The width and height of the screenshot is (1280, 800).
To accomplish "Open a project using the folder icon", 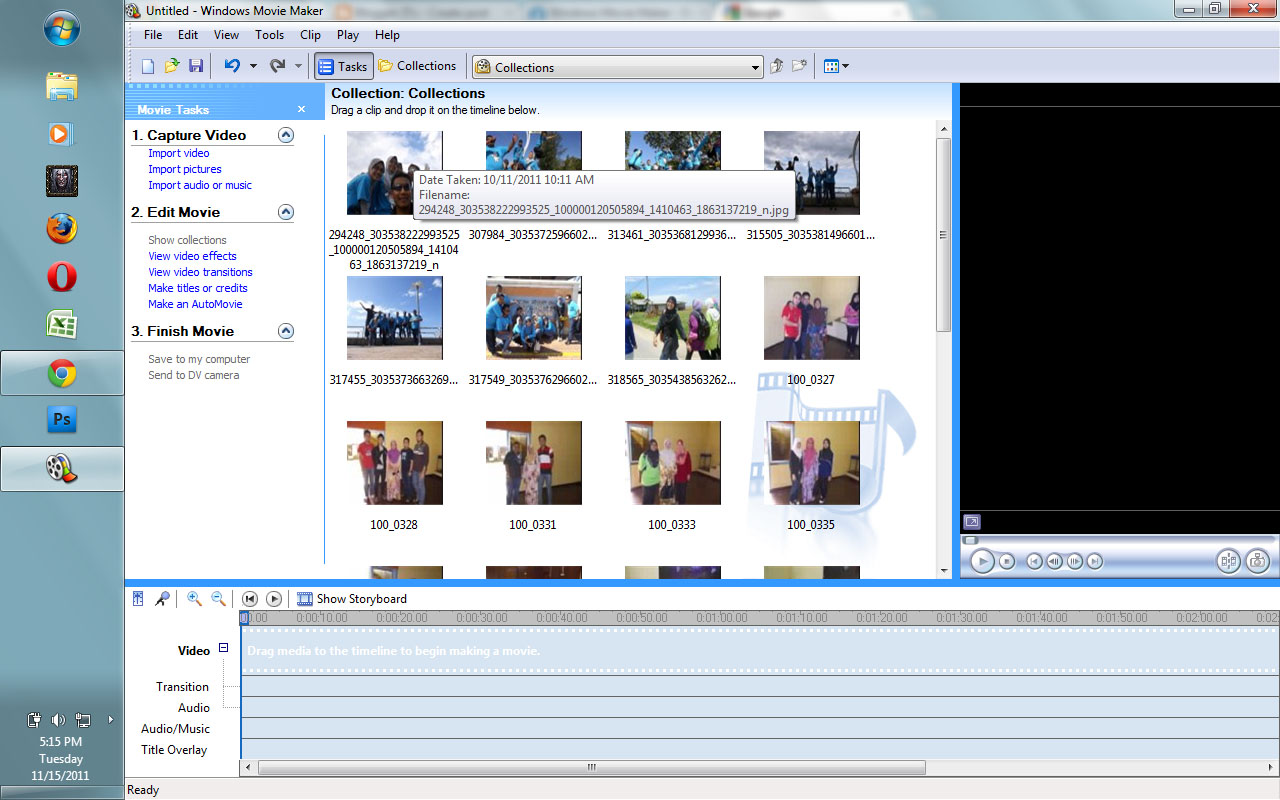I will pos(172,66).
